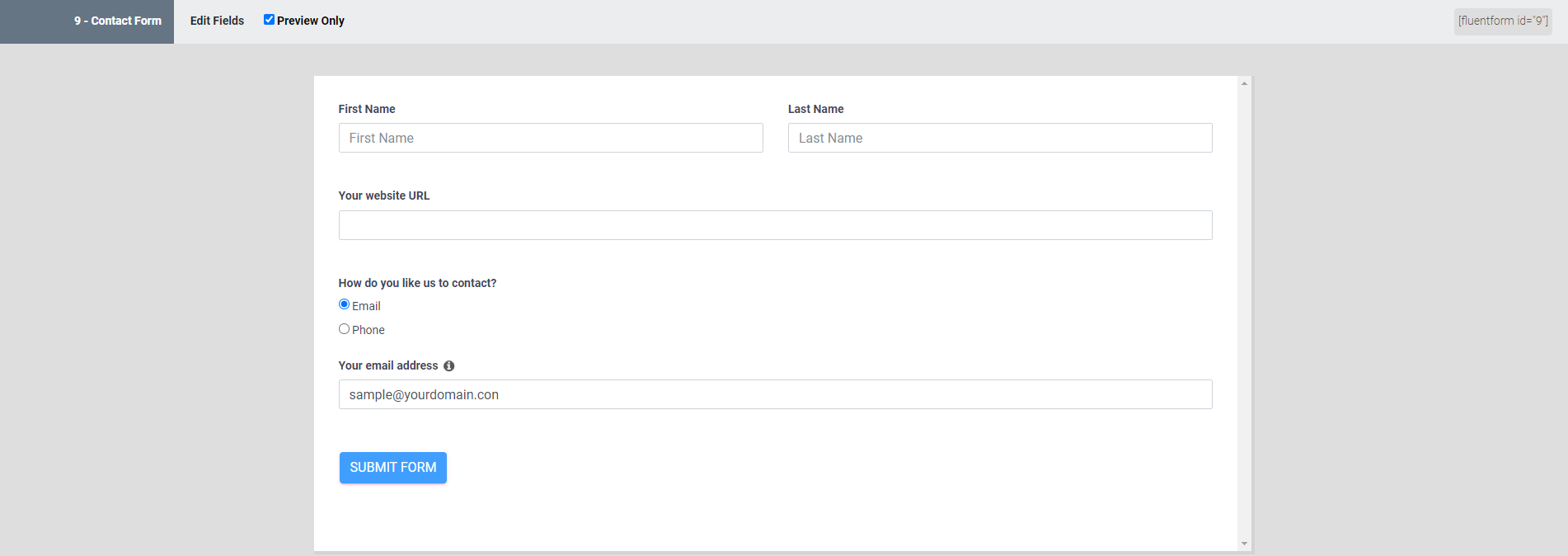Select the Phone radio option

click(344, 328)
